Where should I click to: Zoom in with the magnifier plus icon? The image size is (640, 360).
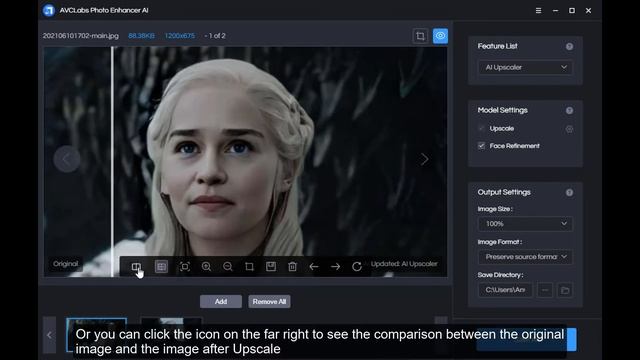[x=206, y=267]
